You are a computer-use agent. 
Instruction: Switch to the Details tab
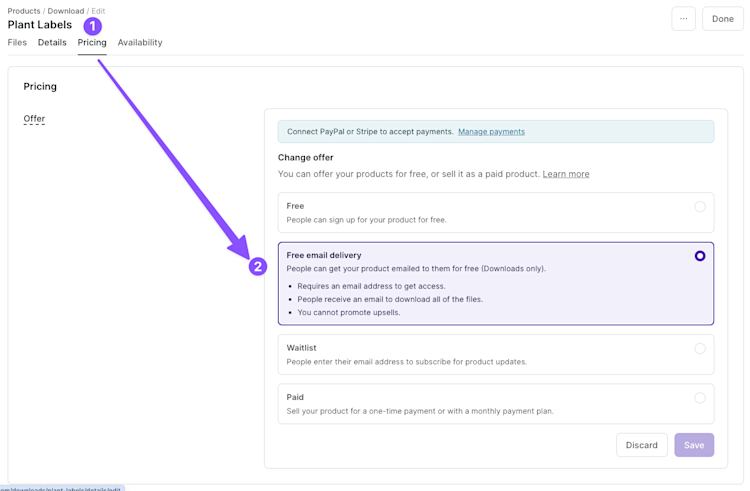click(x=52, y=43)
